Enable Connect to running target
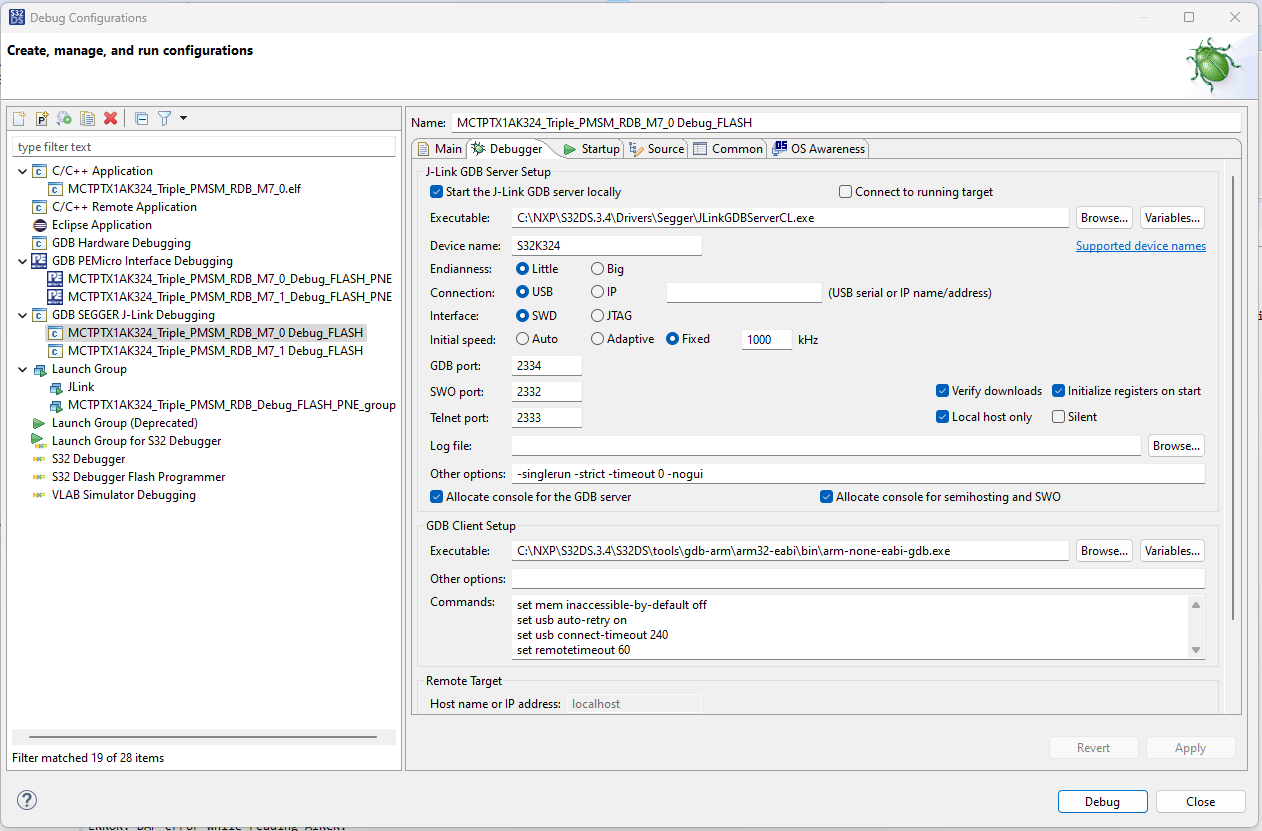The image size is (1262, 831). (845, 191)
